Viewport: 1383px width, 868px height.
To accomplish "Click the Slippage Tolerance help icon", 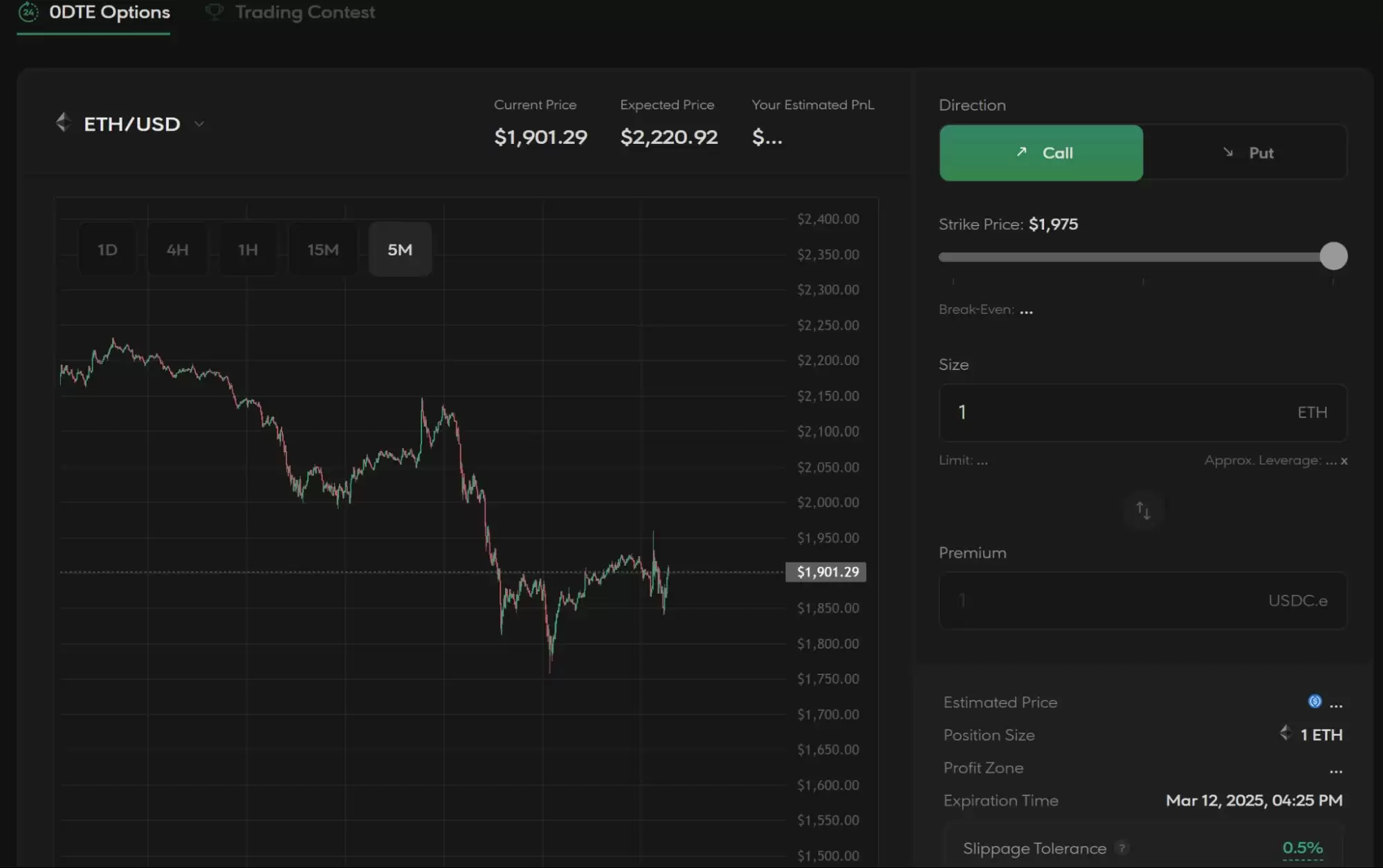I will (x=1121, y=848).
